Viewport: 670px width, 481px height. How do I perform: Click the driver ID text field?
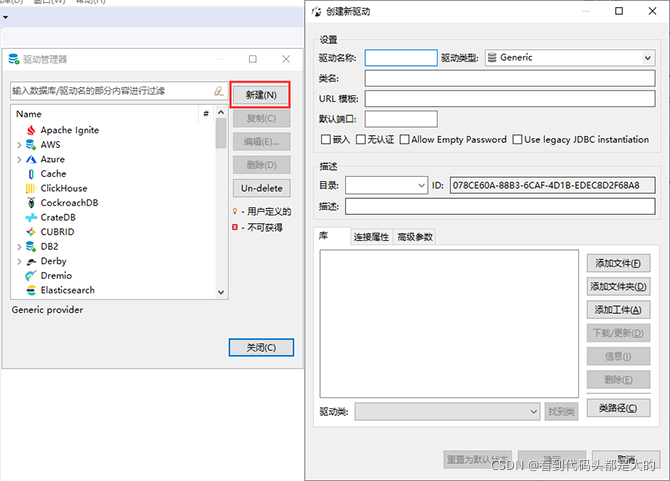[x=552, y=185]
